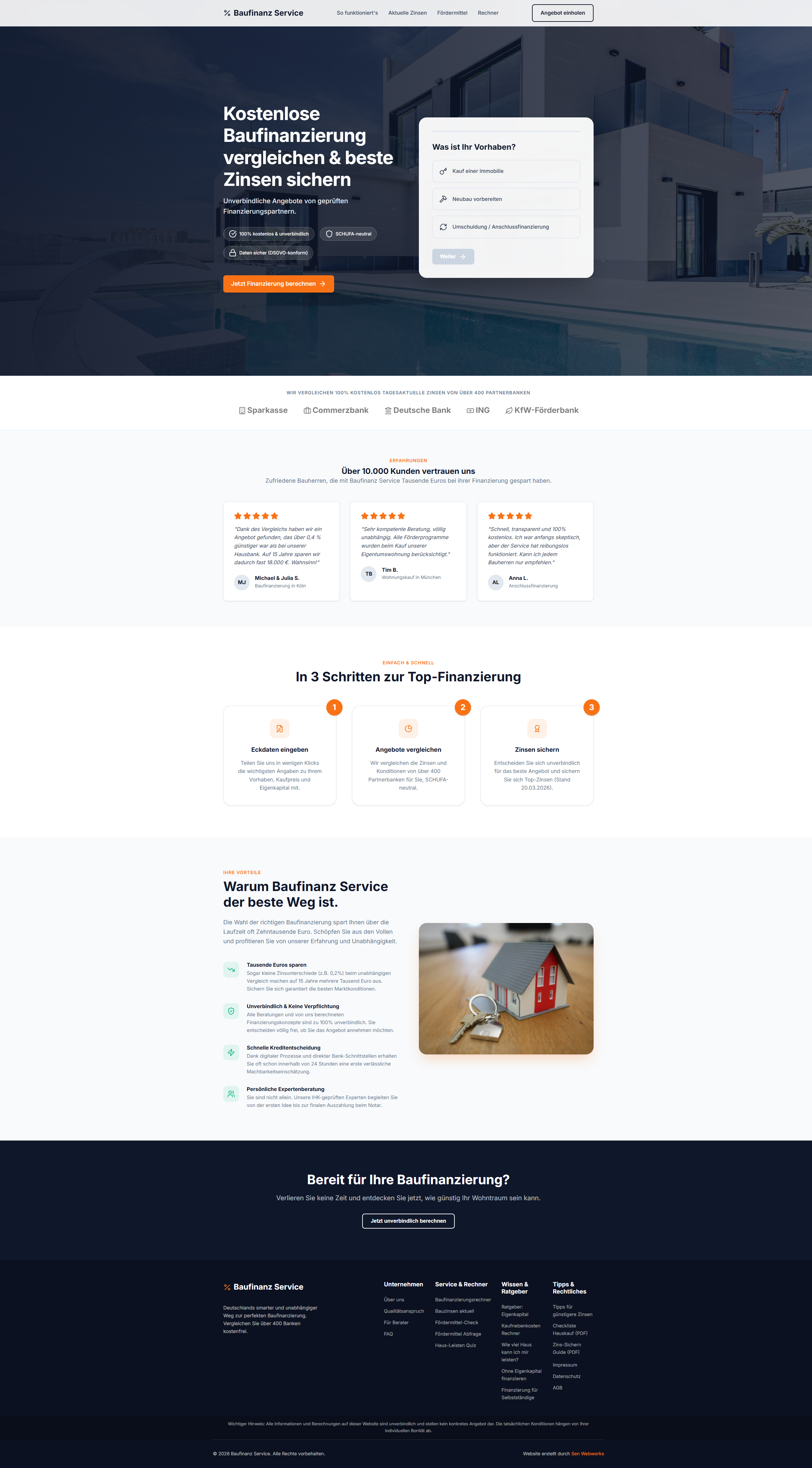The width and height of the screenshot is (812, 1468).
Task: Click the percent logo icon in header
Action: [x=227, y=13]
